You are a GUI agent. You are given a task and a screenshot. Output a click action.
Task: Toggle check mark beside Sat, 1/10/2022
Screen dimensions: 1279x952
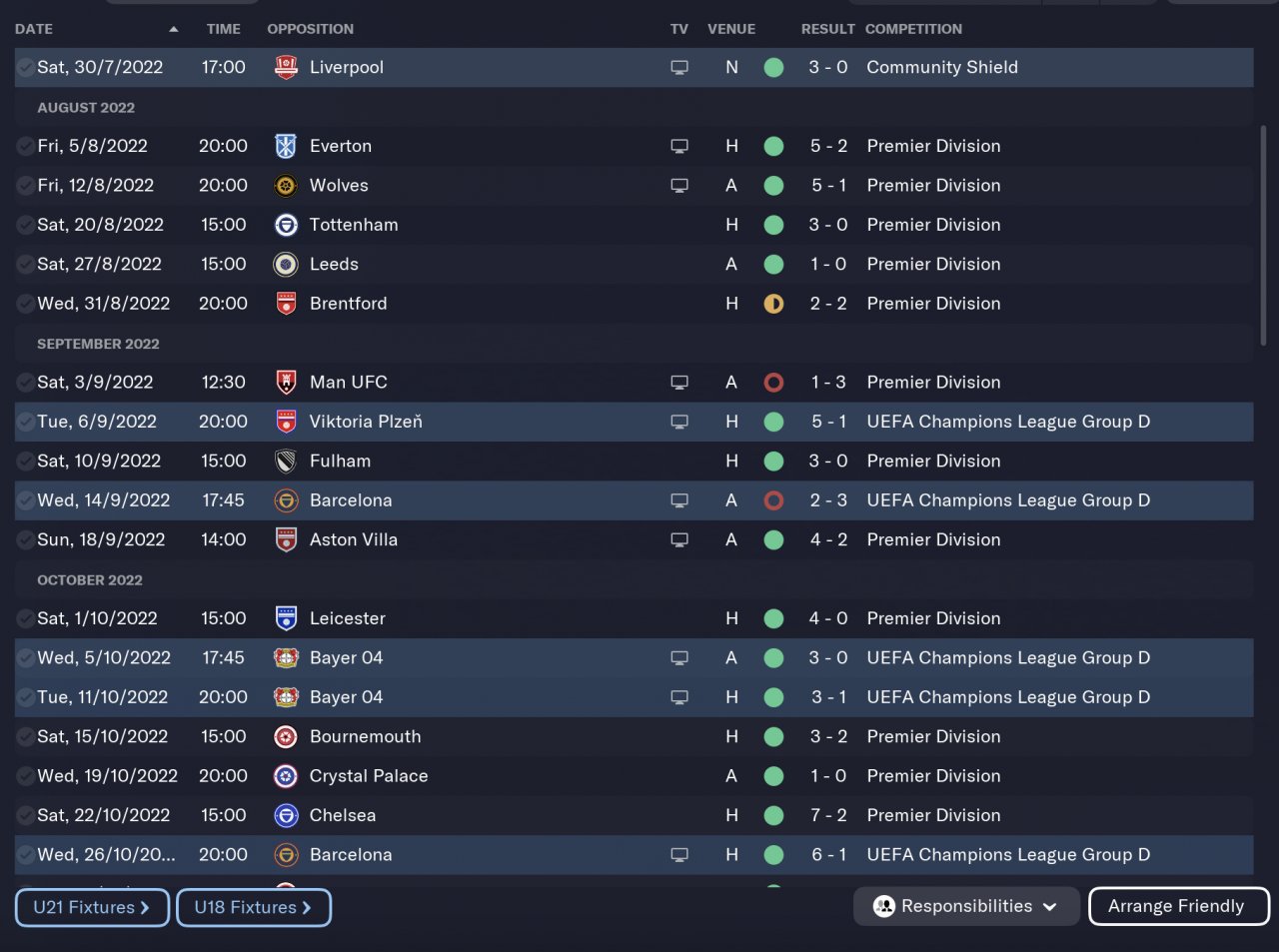coord(25,618)
